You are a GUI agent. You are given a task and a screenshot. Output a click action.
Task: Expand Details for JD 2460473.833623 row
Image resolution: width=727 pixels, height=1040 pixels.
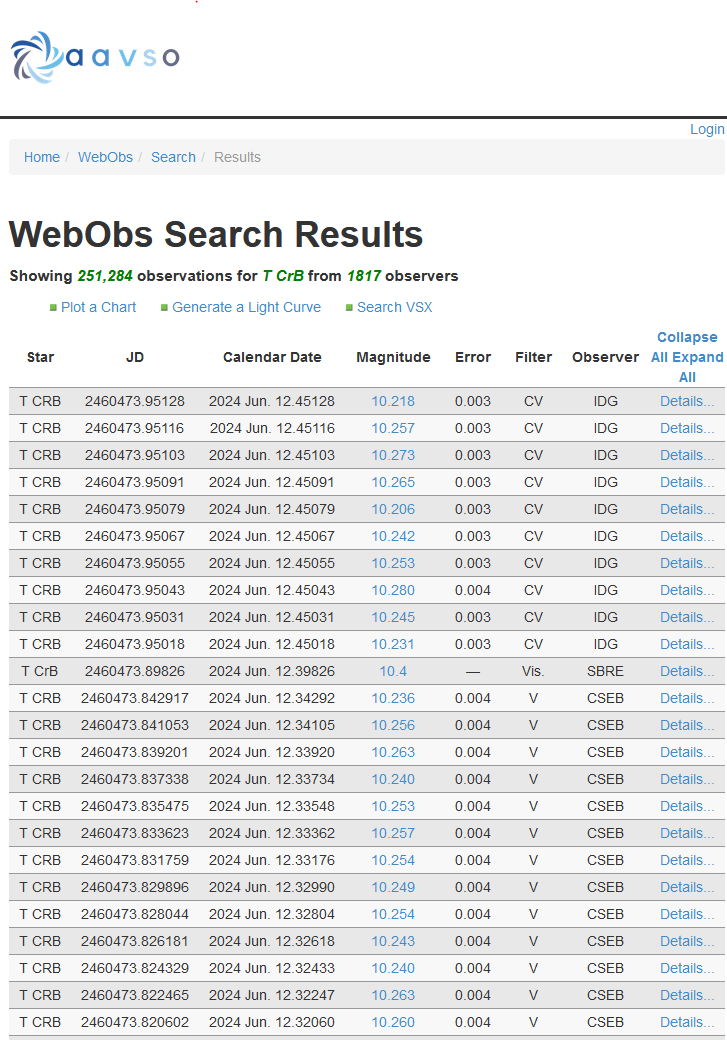[687, 833]
